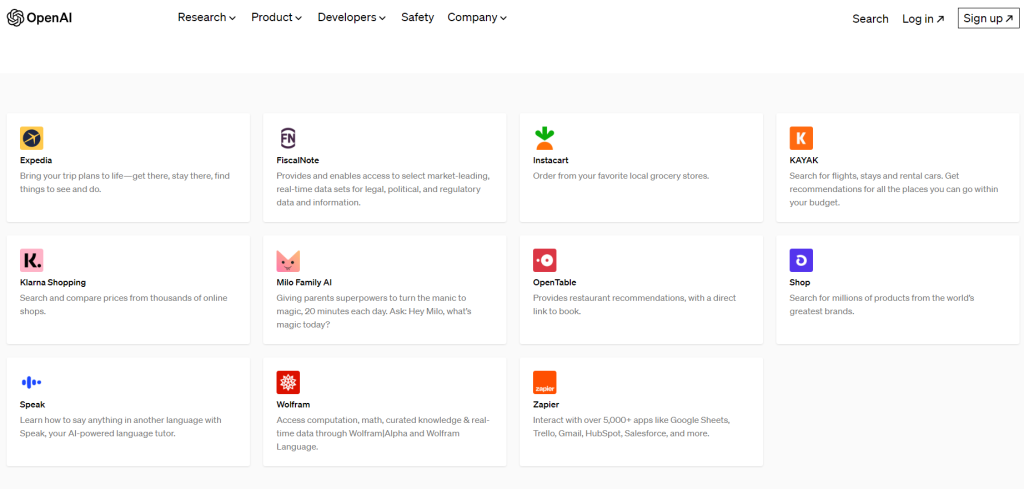
Task: Click 'Access computation, math, curated knowledge' text
Action: pos(383,434)
